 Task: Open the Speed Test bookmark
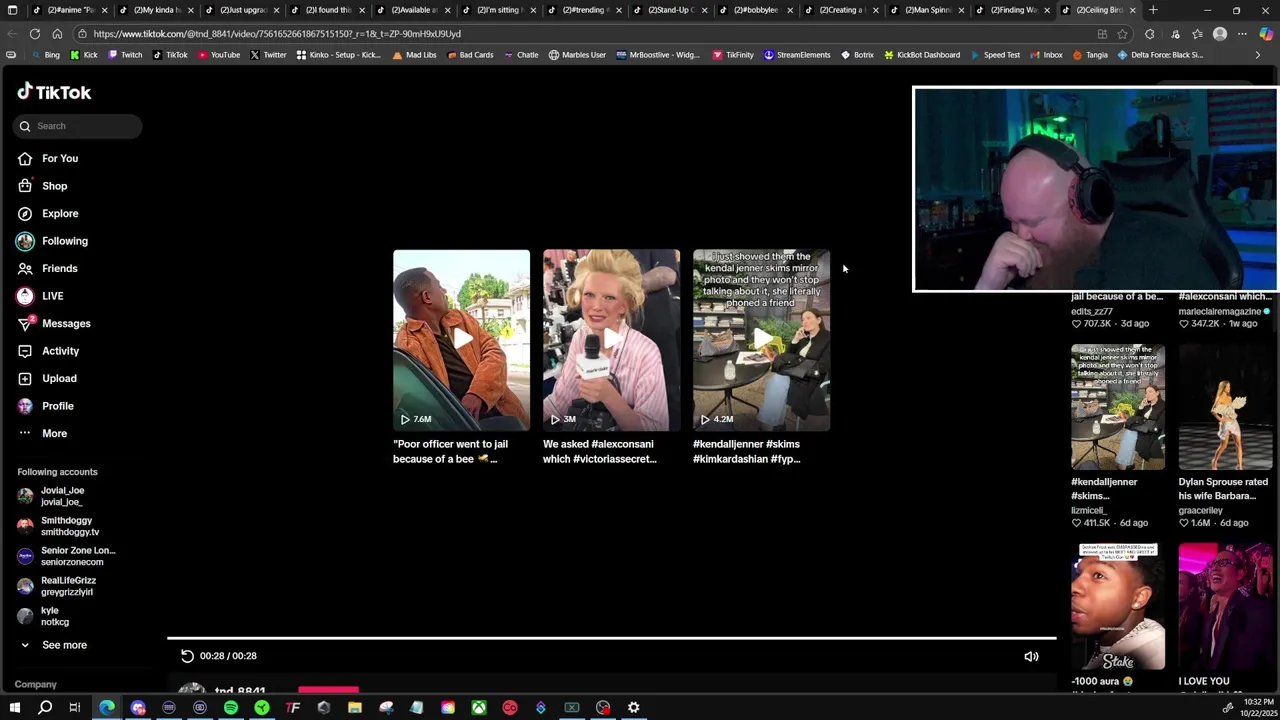point(994,55)
